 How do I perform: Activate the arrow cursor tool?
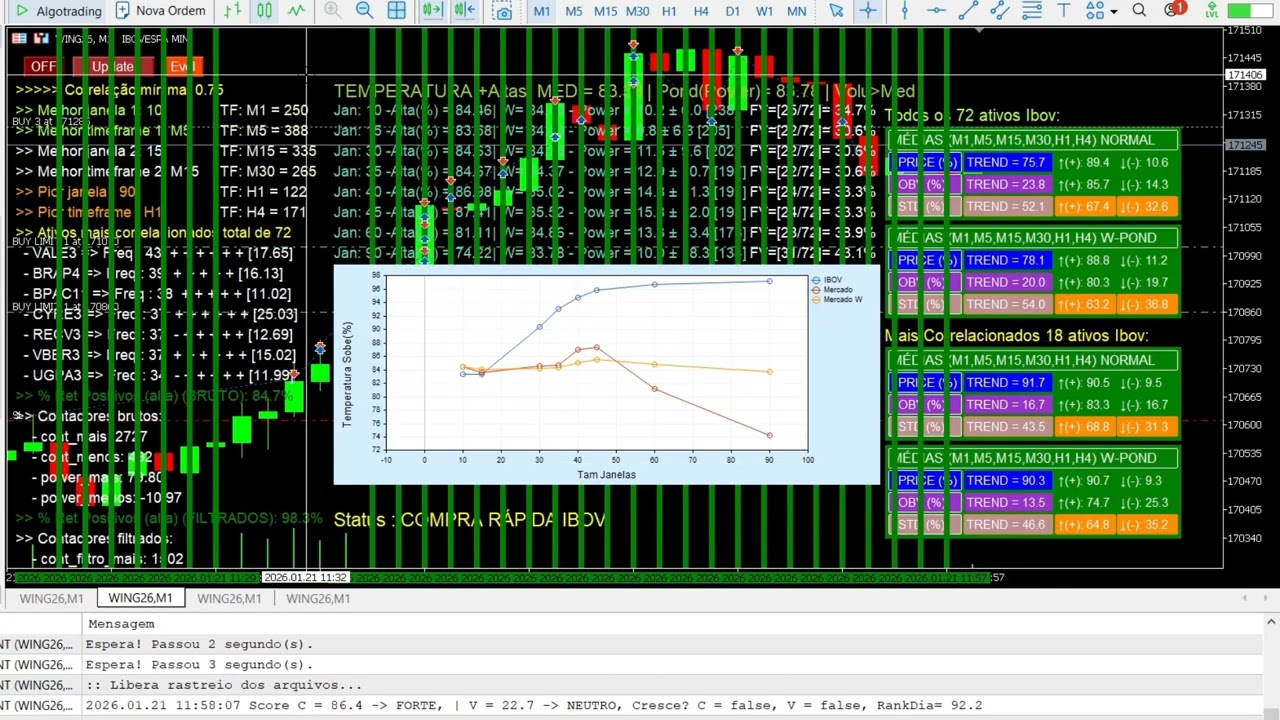(836, 11)
